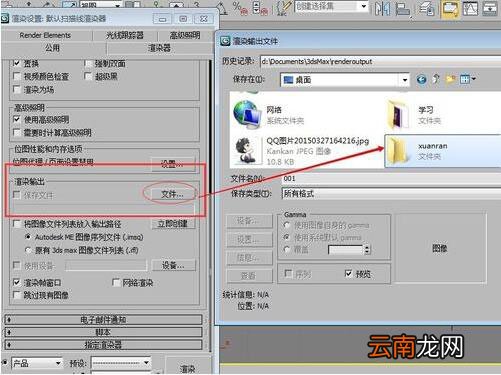Click the 立即创建 button
Image resolution: width=501 pixels, height=375 pixels.
pyautogui.click(x=172, y=224)
